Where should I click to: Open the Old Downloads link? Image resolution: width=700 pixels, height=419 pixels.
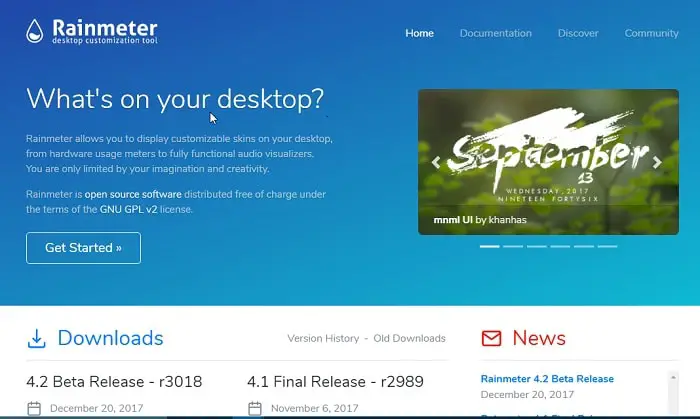coord(409,338)
